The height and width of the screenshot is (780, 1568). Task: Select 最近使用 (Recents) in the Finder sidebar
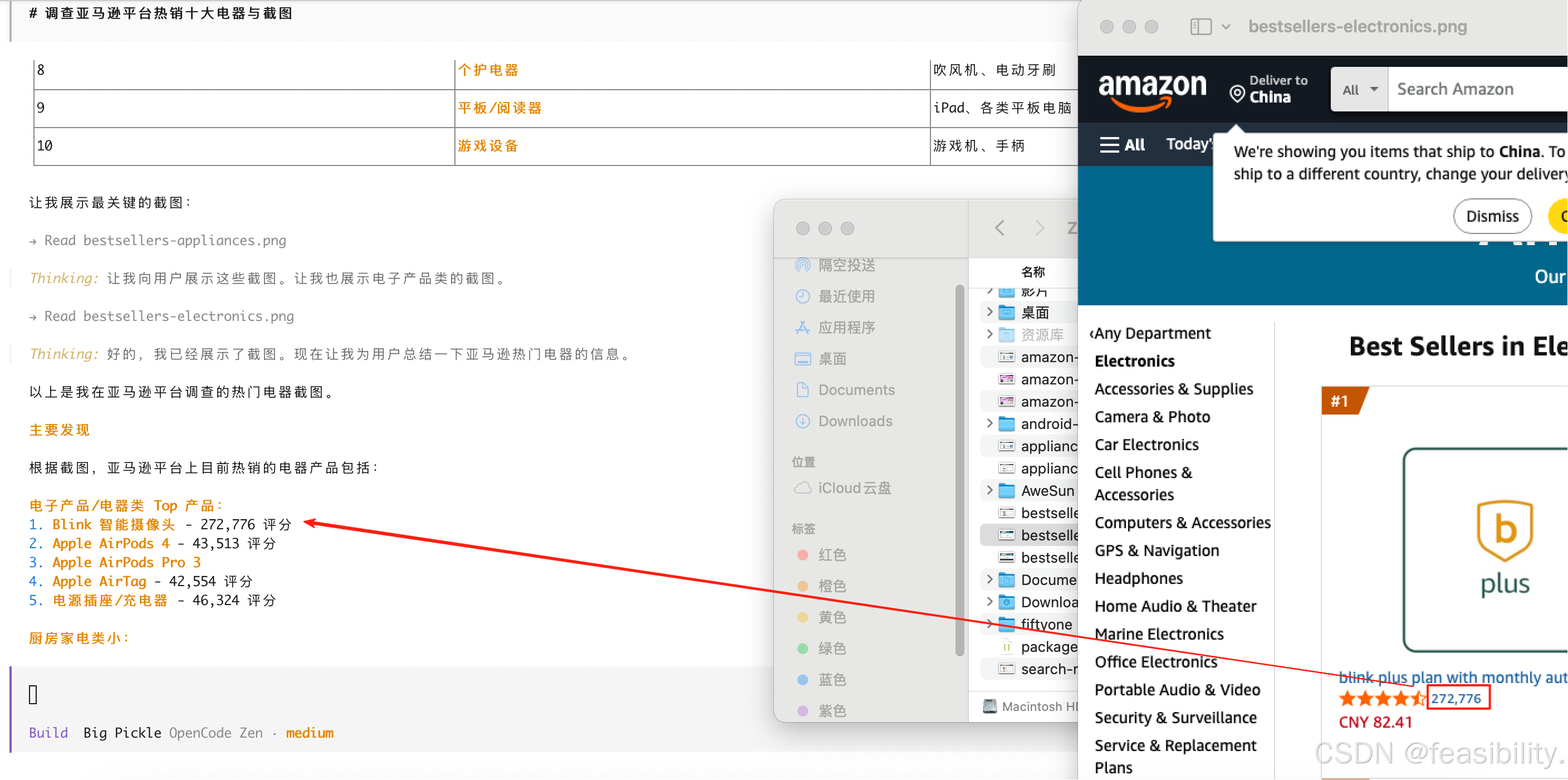pos(846,296)
